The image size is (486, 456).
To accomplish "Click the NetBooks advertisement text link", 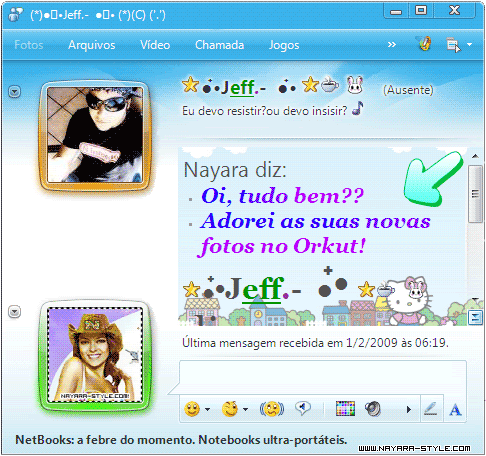I will coord(181,440).
